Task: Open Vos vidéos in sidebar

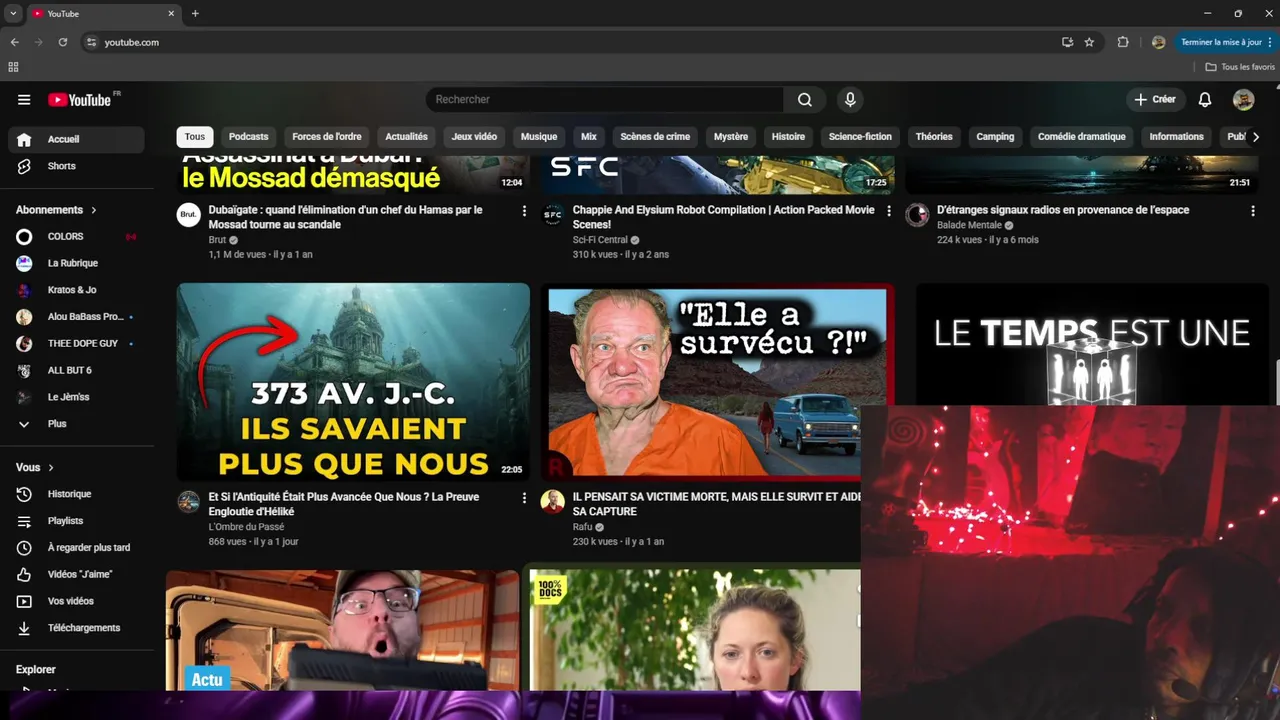Action: [x=76, y=601]
